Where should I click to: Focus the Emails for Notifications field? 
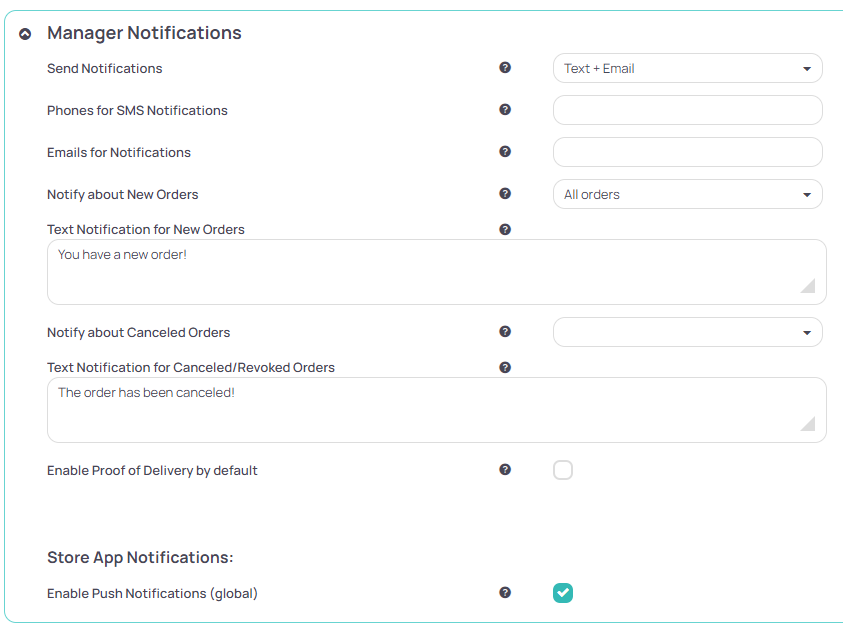pyautogui.click(x=687, y=152)
